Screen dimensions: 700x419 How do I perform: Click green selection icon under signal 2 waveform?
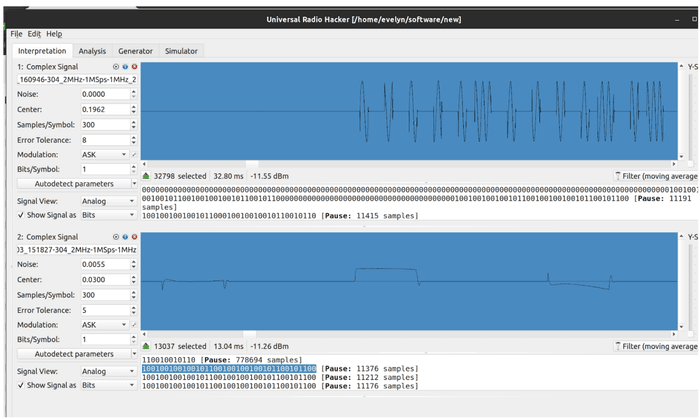click(x=147, y=346)
